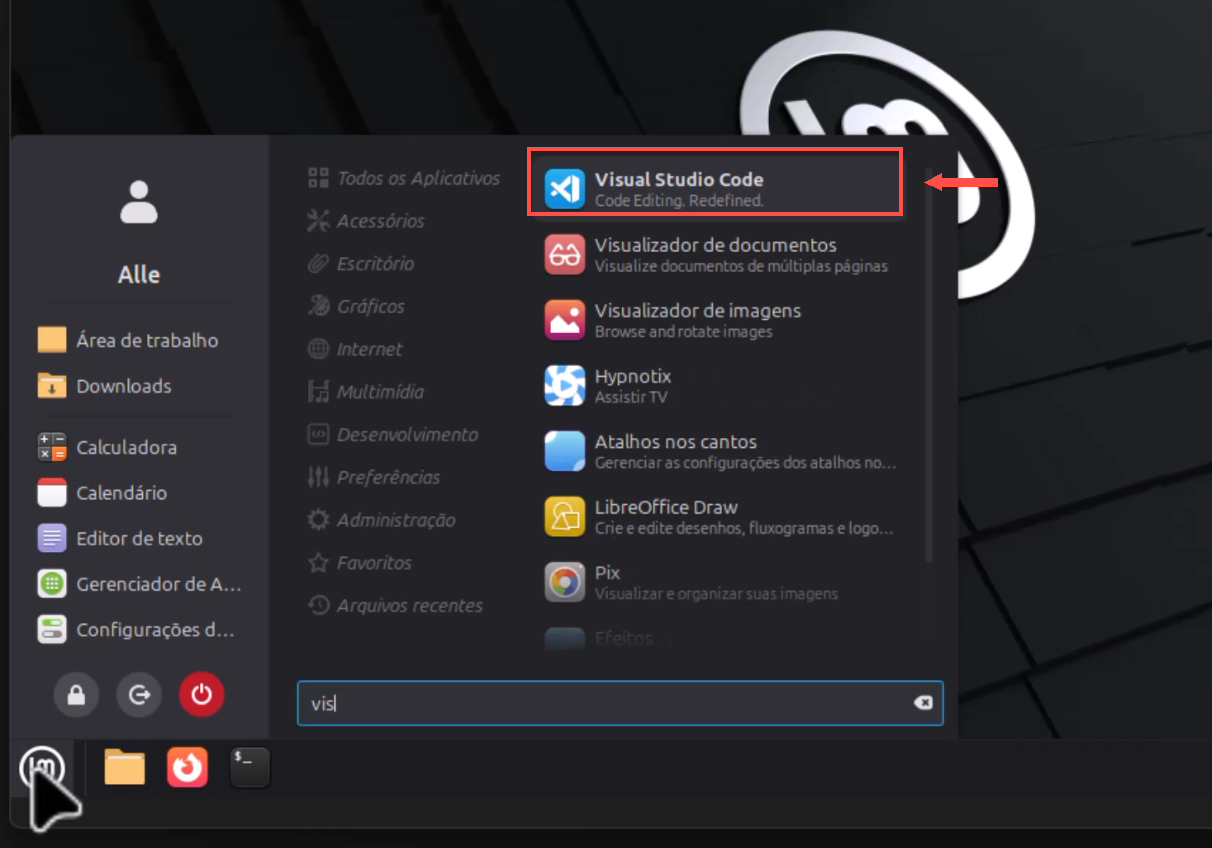This screenshot has height=848, width=1212.
Task: Click 'Visualizar e organizar suas imagens' text
Action: (716, 594)
